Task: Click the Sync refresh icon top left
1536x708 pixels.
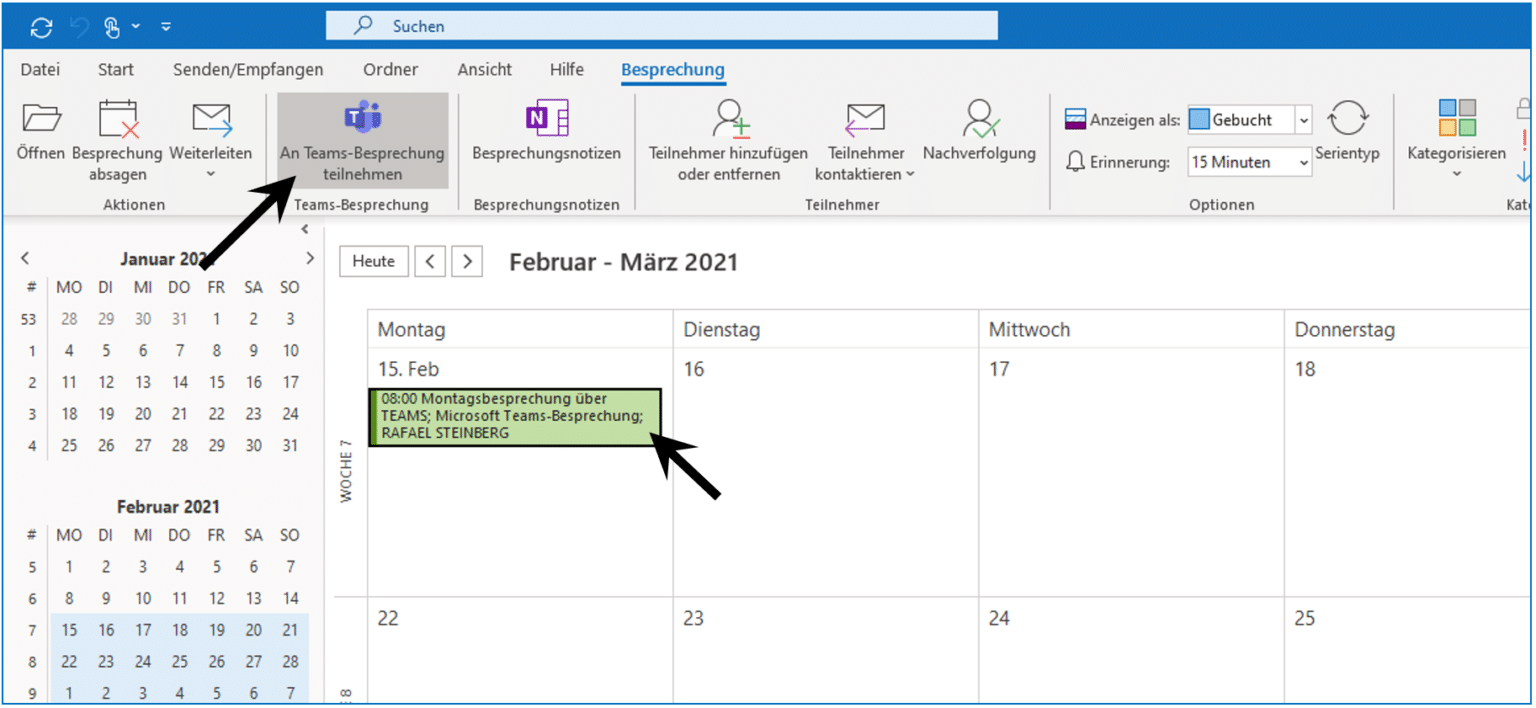Action: [x=40, y=26]
